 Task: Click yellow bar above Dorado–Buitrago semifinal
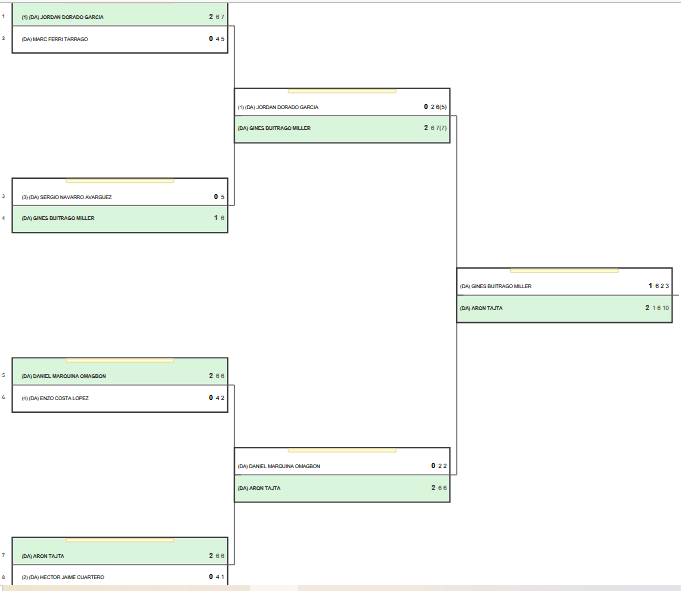tap(342, 91)
